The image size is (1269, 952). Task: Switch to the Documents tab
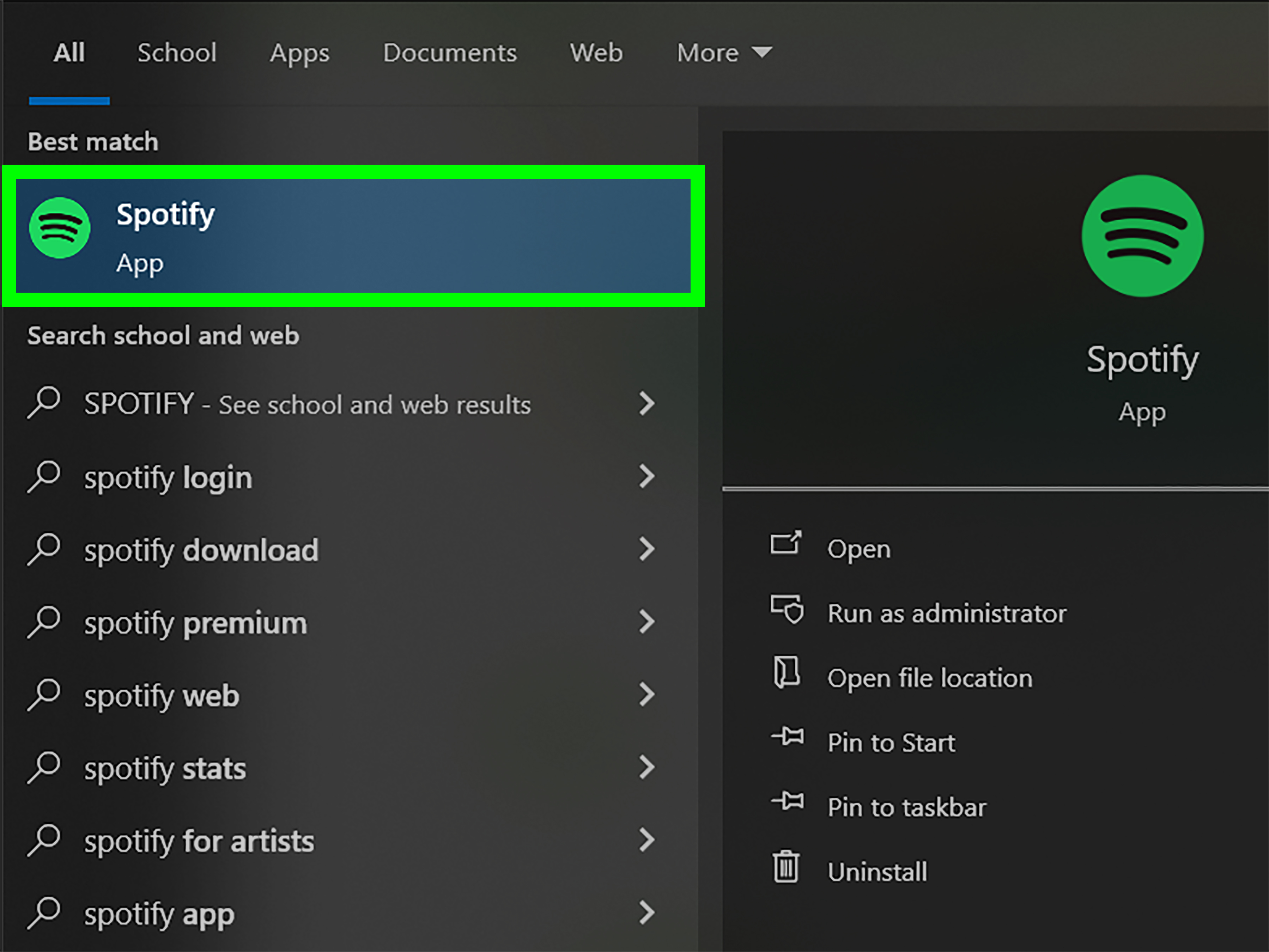point(450,53)
